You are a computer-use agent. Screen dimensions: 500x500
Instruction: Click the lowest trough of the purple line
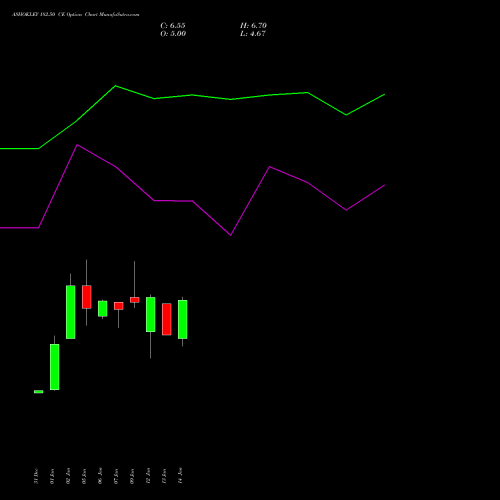(x=231, y=235)
